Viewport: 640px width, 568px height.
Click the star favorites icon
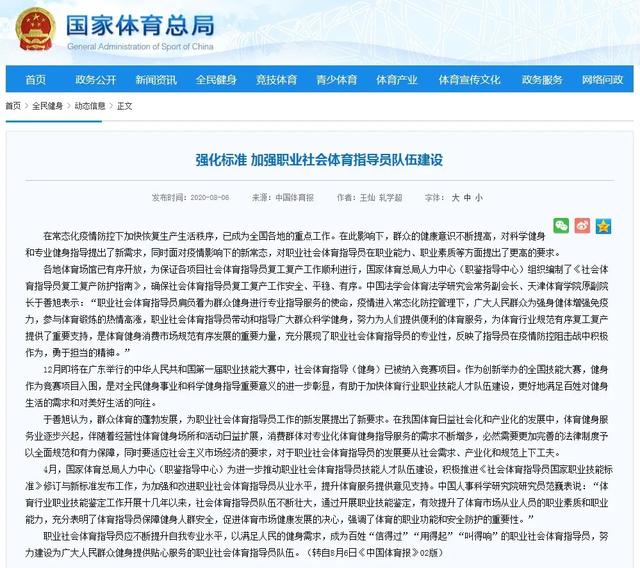pyautogui.click(x=603, y=226)
